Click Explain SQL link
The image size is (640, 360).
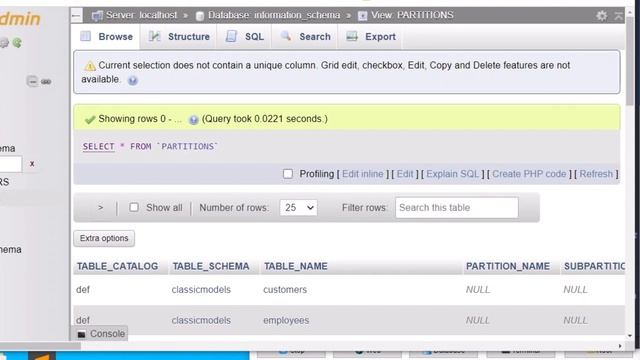point(452,174)
